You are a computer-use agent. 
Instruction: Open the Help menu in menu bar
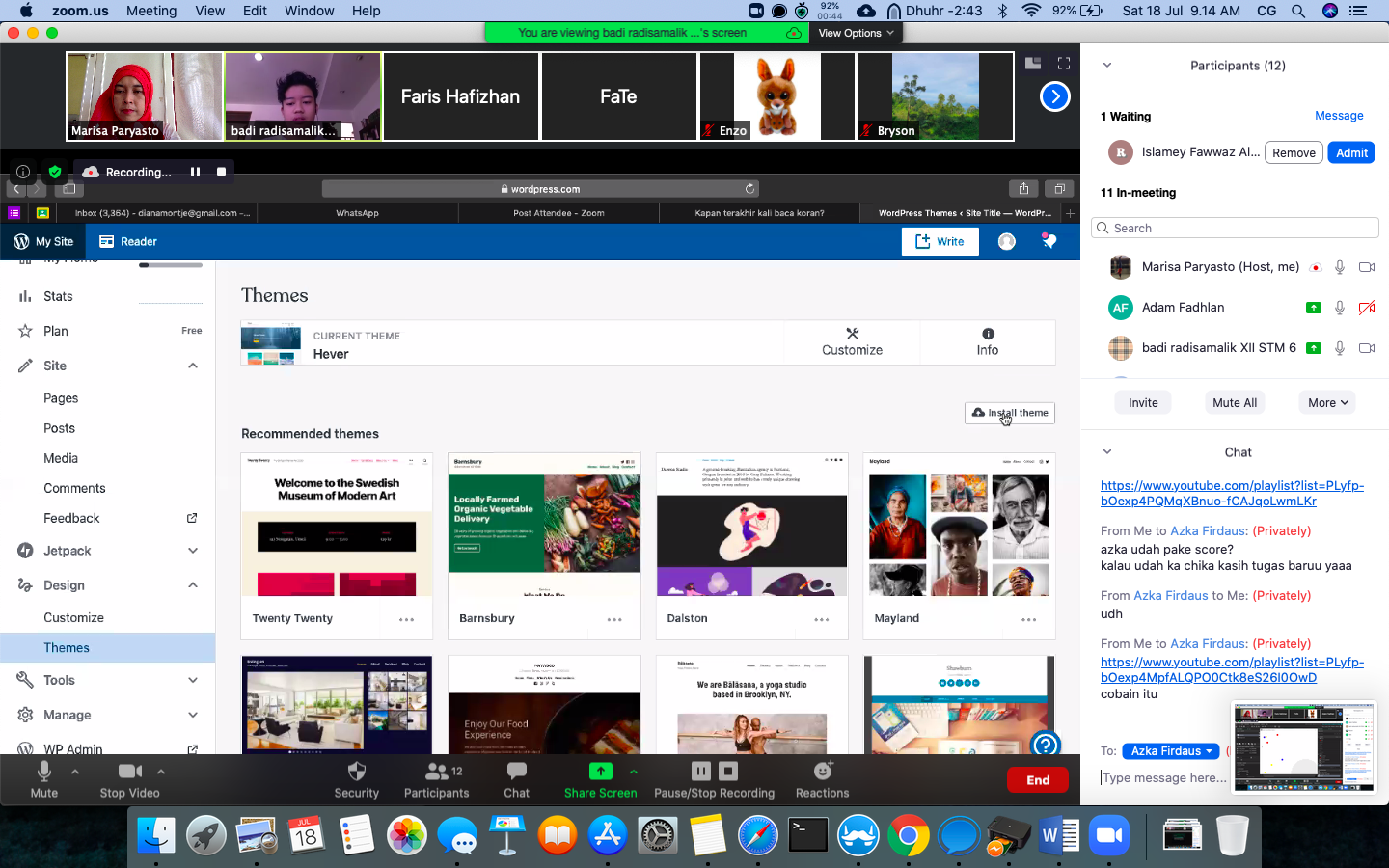point(366,11)
